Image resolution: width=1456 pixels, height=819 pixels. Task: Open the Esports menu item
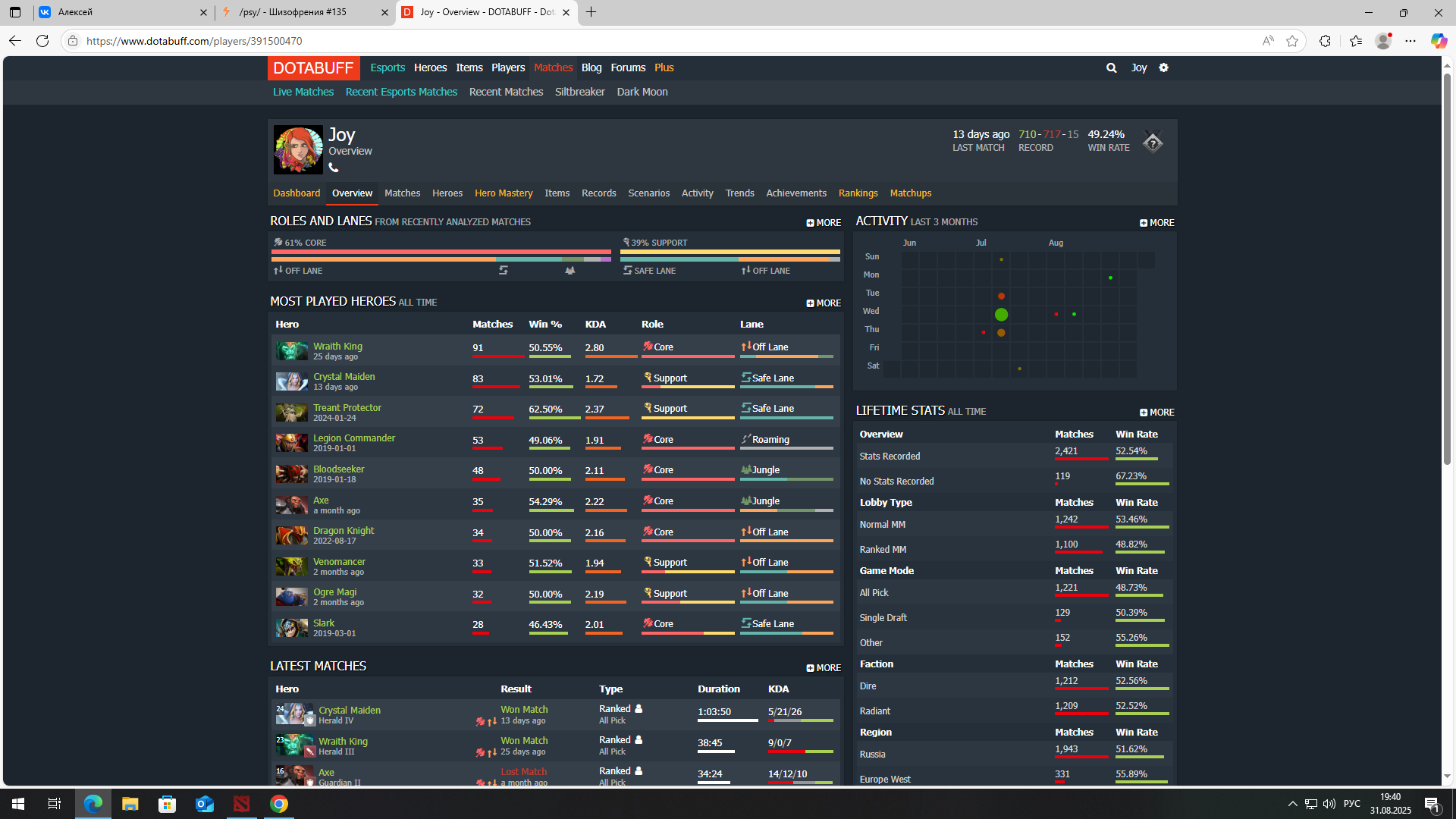tap(387, 67)
